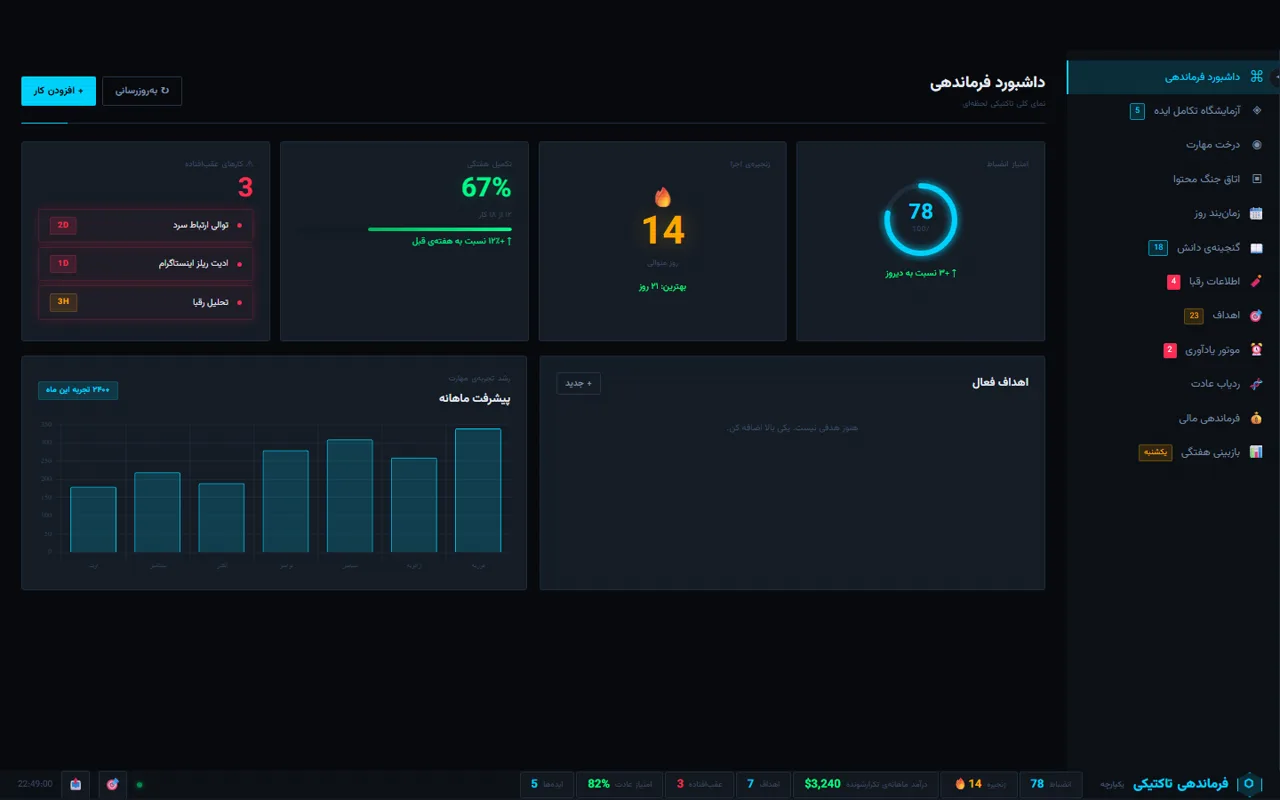This screenshot has width=1280, height=800.
Task: Collapse the sidebar using its edge arrow
Action: pos(1277,77)
